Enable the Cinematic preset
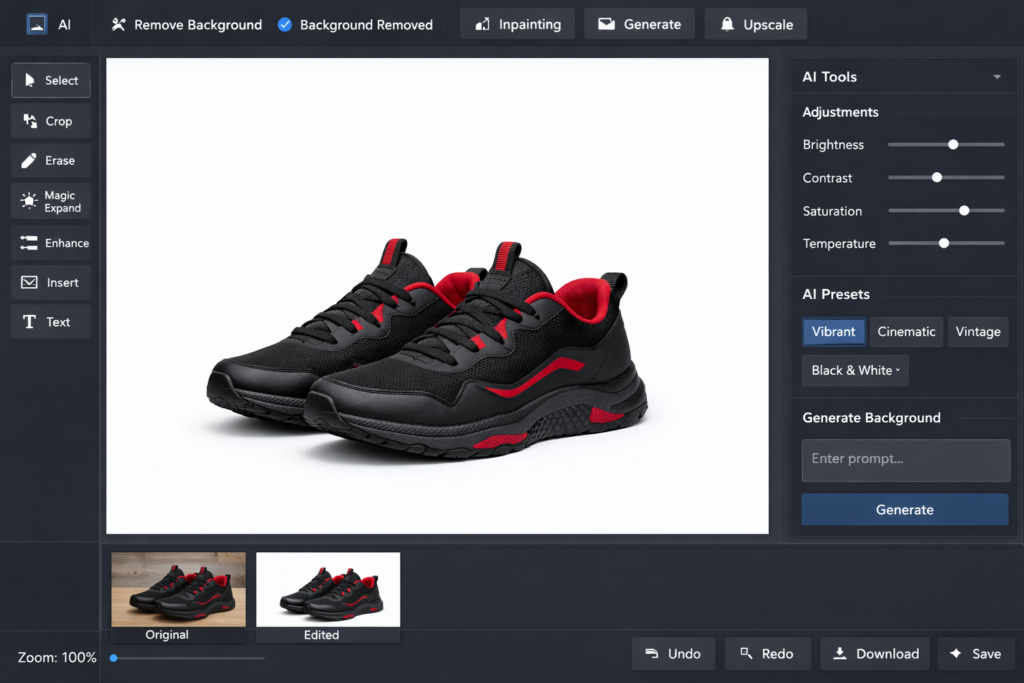The image size is (1024, 683). click(906, 331)
